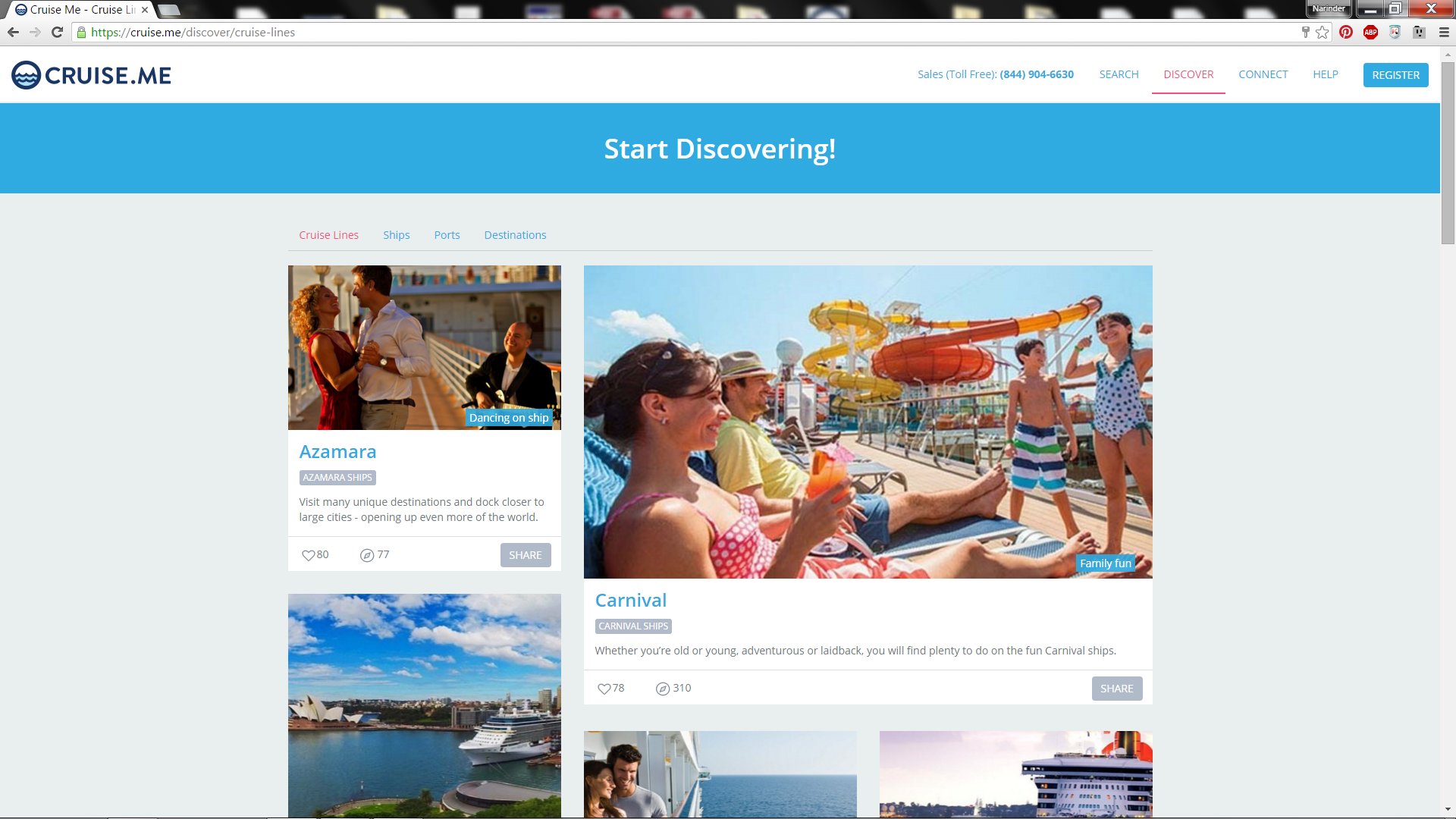
Task: Share the Carnival cruise line
Action: [1116, 688]
